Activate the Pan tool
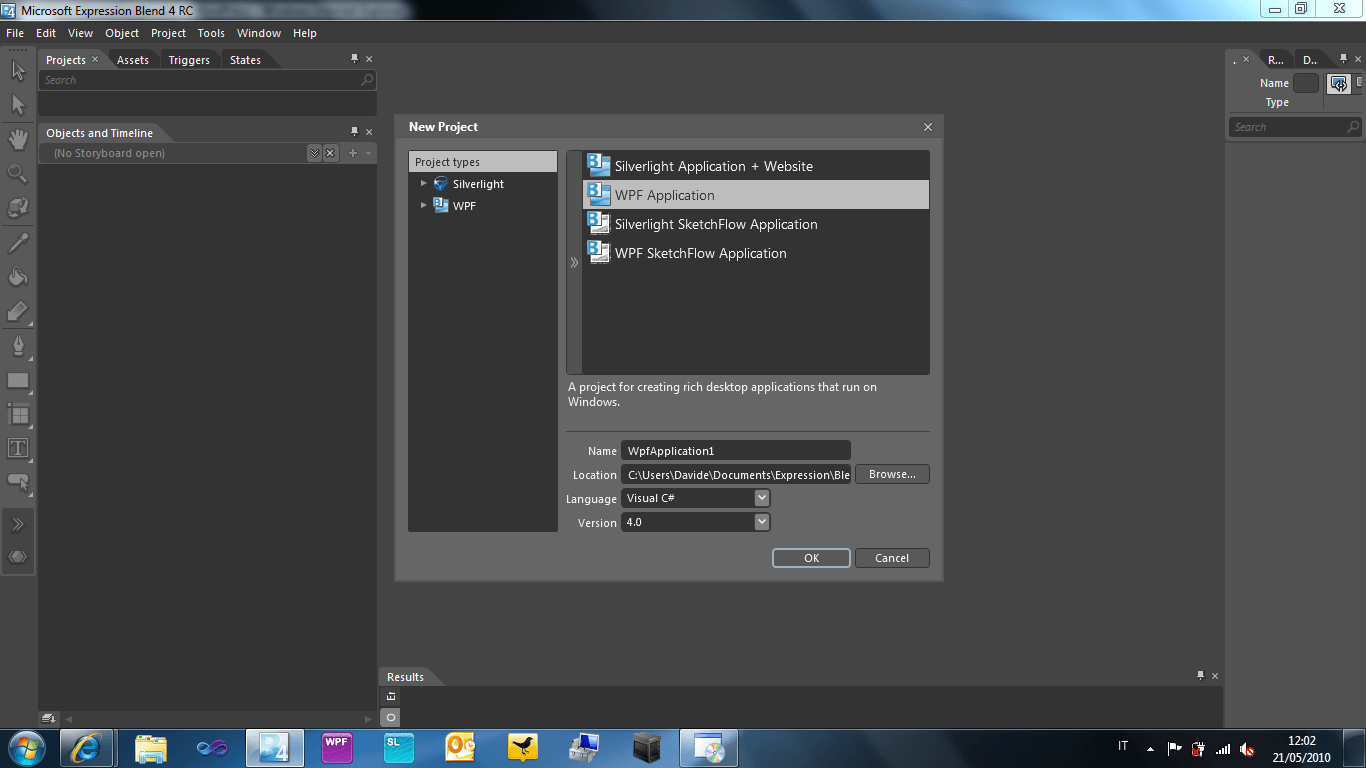Screen dimensions: 1366x768 17,140
